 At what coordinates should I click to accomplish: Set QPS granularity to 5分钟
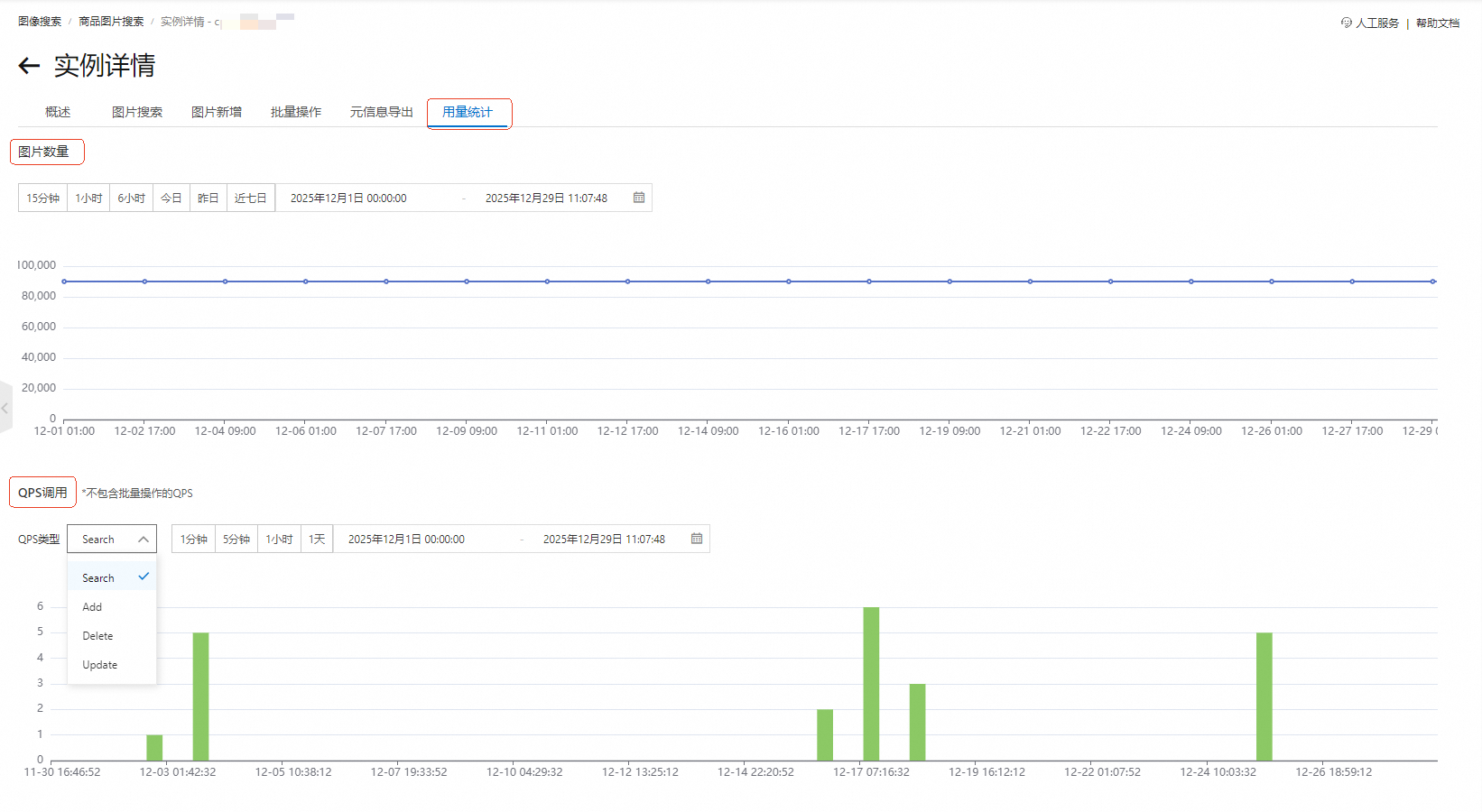point(236,539)
